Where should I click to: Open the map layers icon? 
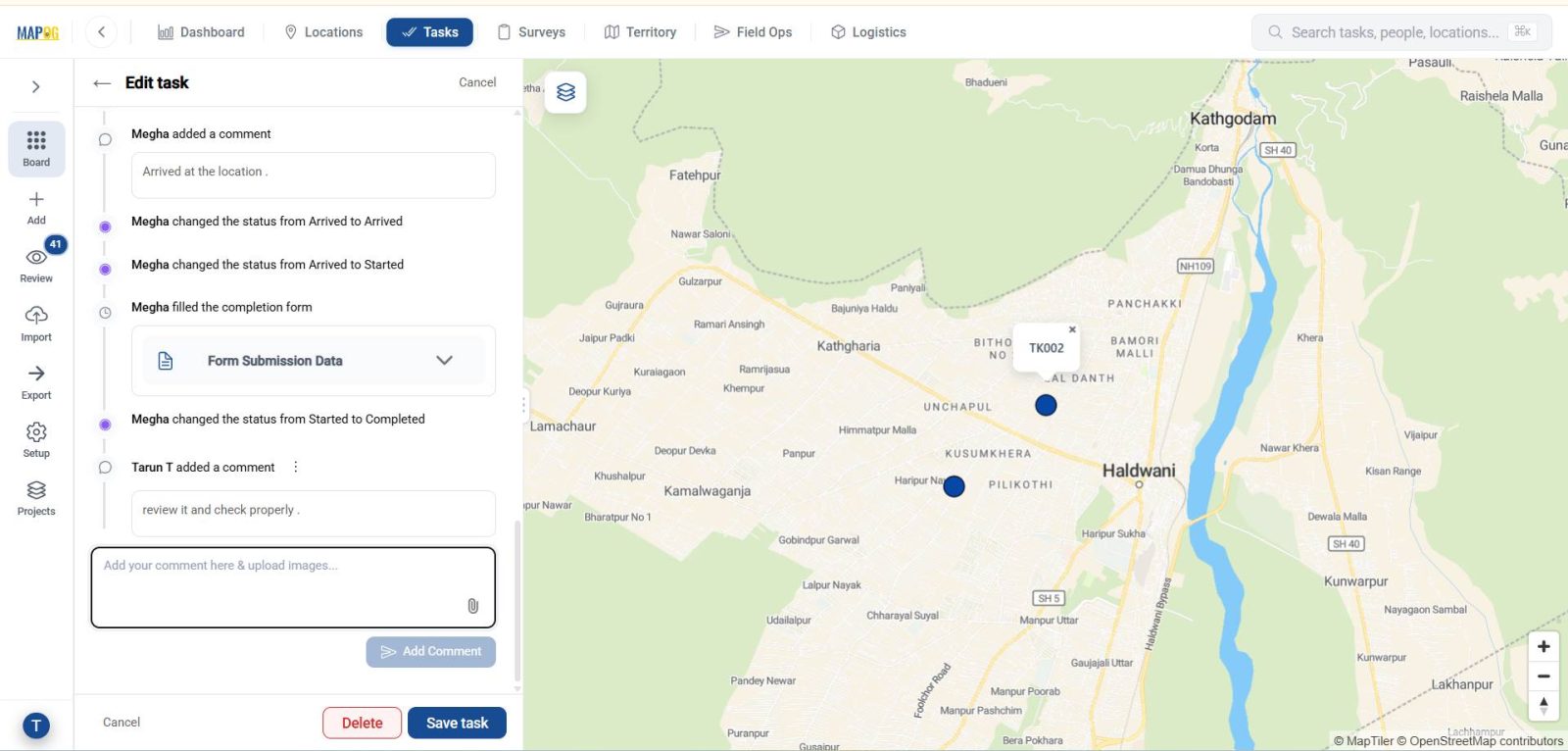(x=565, y=92)
